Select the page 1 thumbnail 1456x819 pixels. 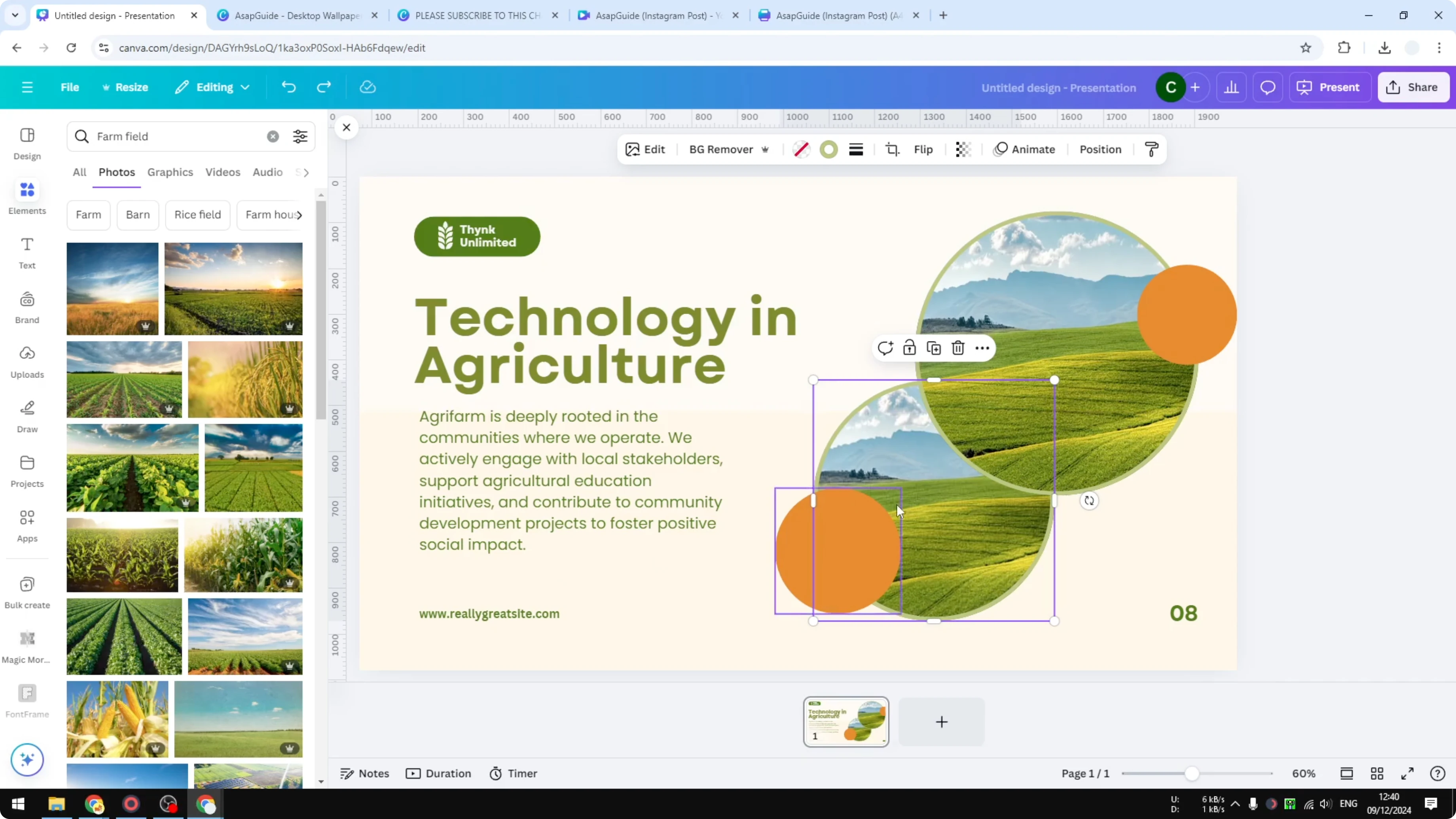846,722
